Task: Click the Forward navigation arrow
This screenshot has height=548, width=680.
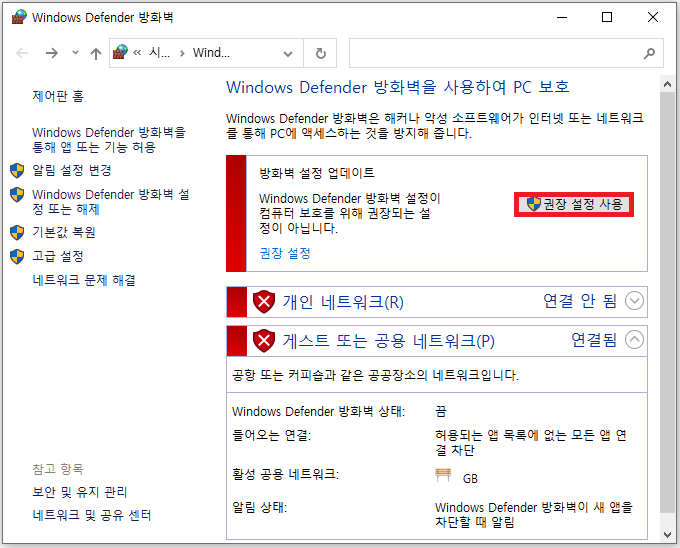Action: coord(52,53)
